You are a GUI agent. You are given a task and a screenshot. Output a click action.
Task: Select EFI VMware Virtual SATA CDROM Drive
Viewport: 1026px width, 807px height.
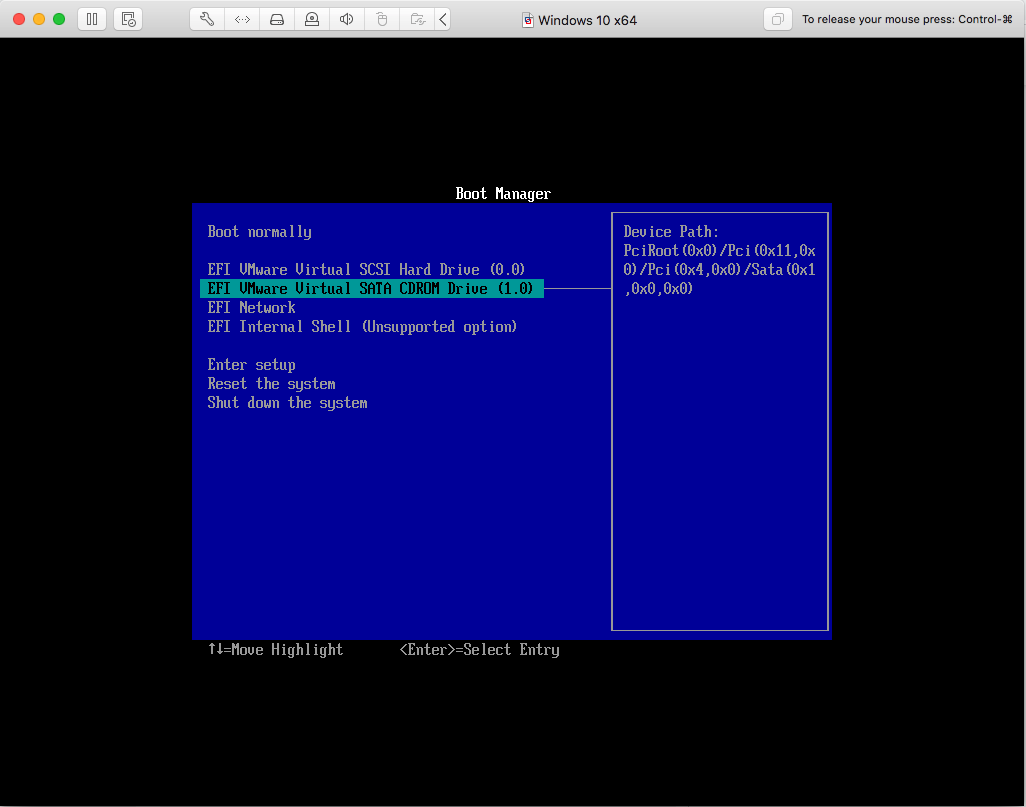tap(372, 289)
